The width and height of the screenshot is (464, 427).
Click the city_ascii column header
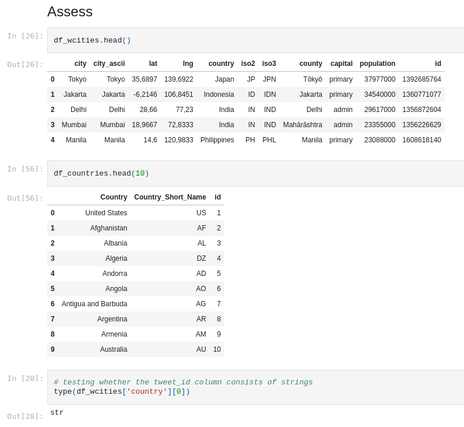[109, 64]
